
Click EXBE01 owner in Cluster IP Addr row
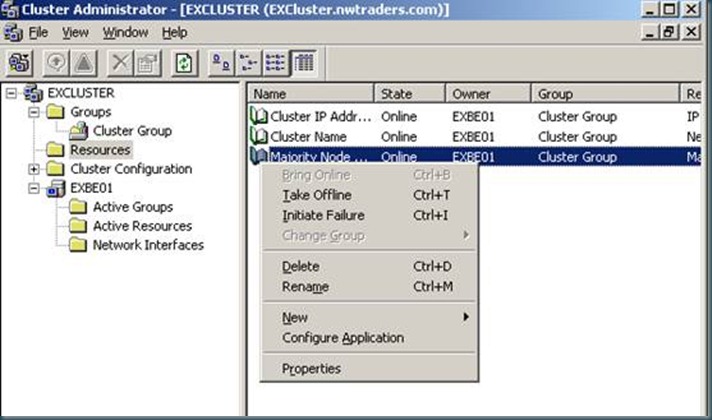[473, 116]
